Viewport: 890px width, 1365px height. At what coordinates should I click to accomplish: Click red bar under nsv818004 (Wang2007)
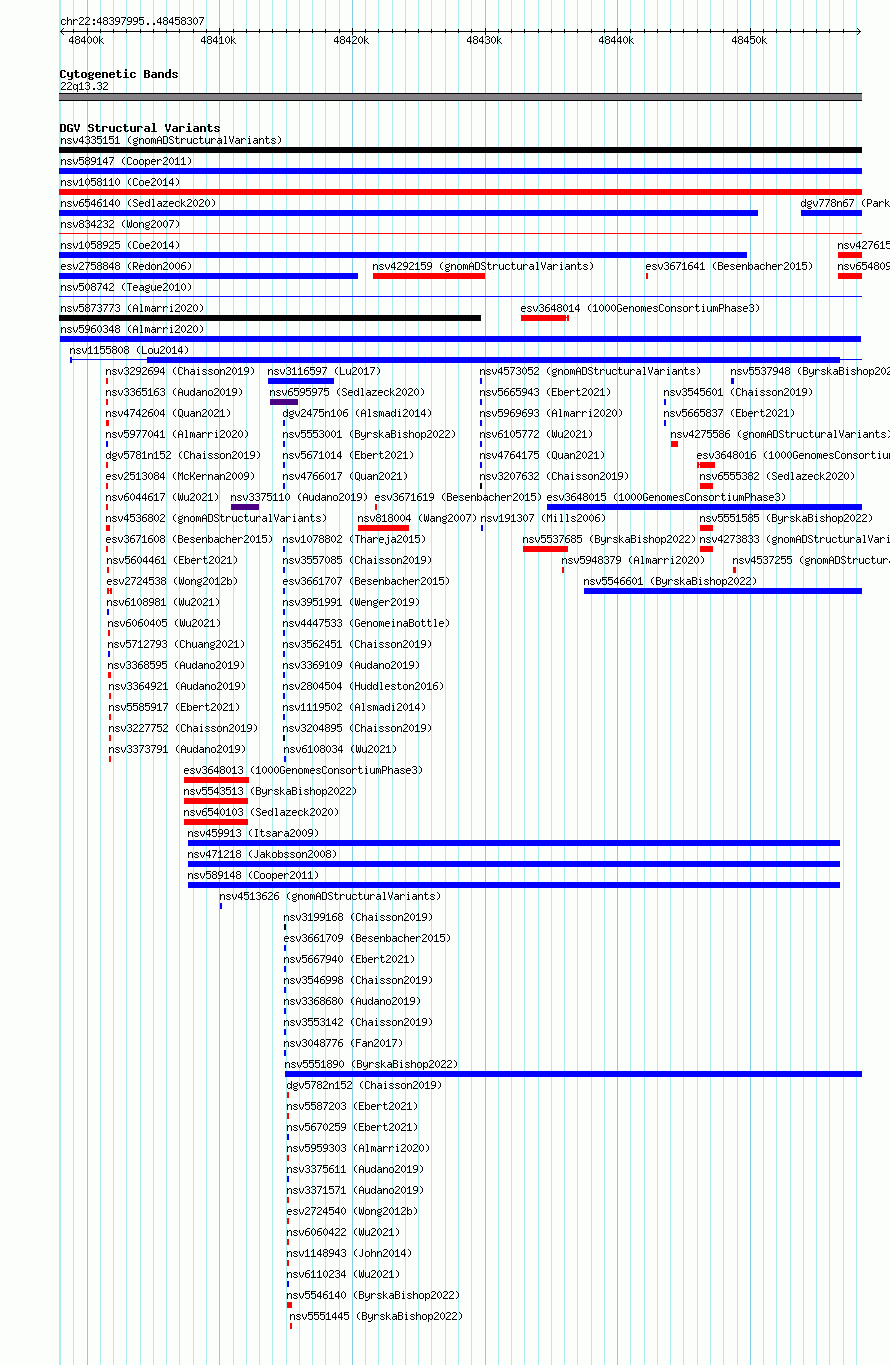(x=384, y=528)
